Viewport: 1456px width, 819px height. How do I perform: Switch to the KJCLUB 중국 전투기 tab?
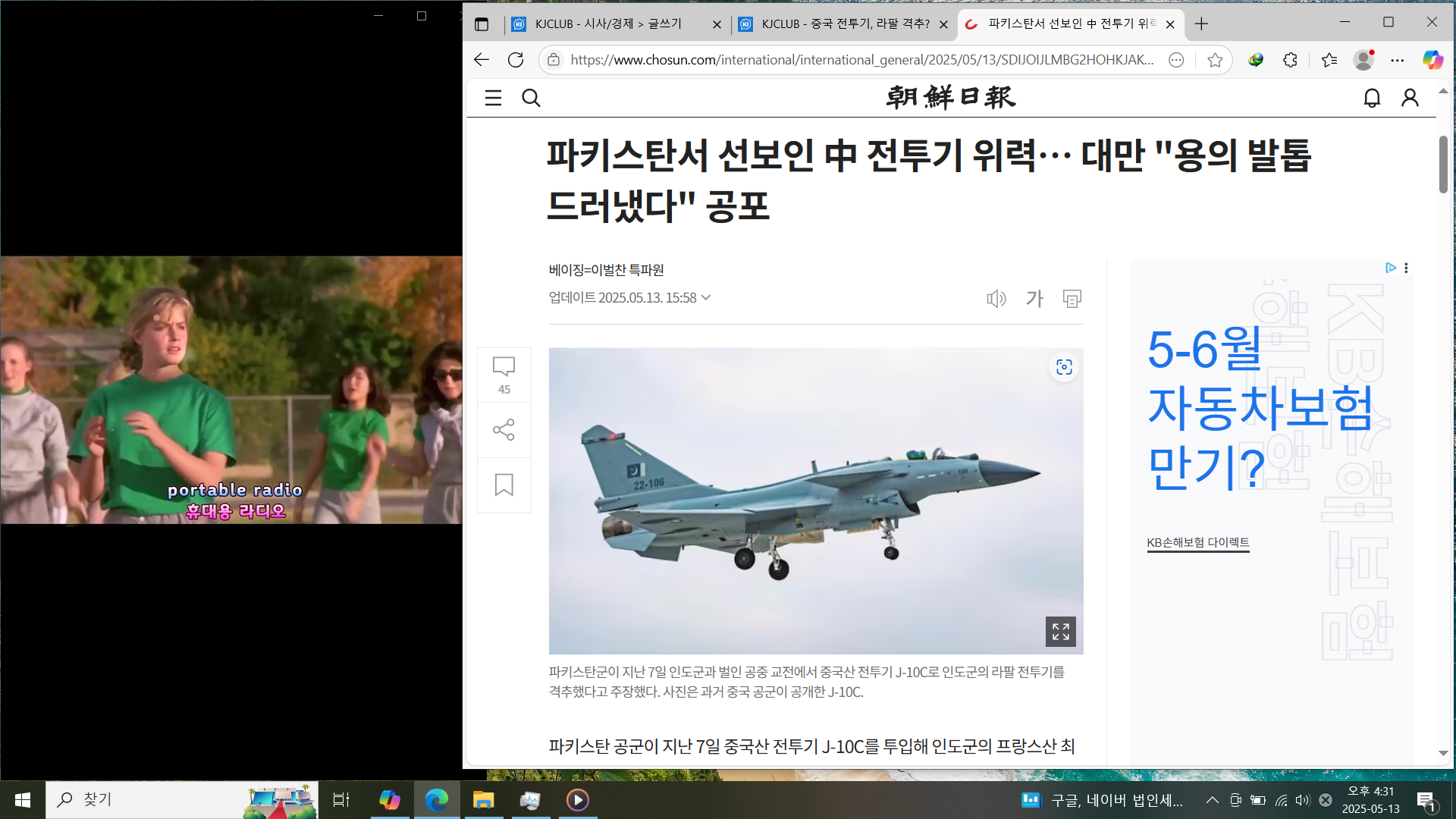(845, 24)
